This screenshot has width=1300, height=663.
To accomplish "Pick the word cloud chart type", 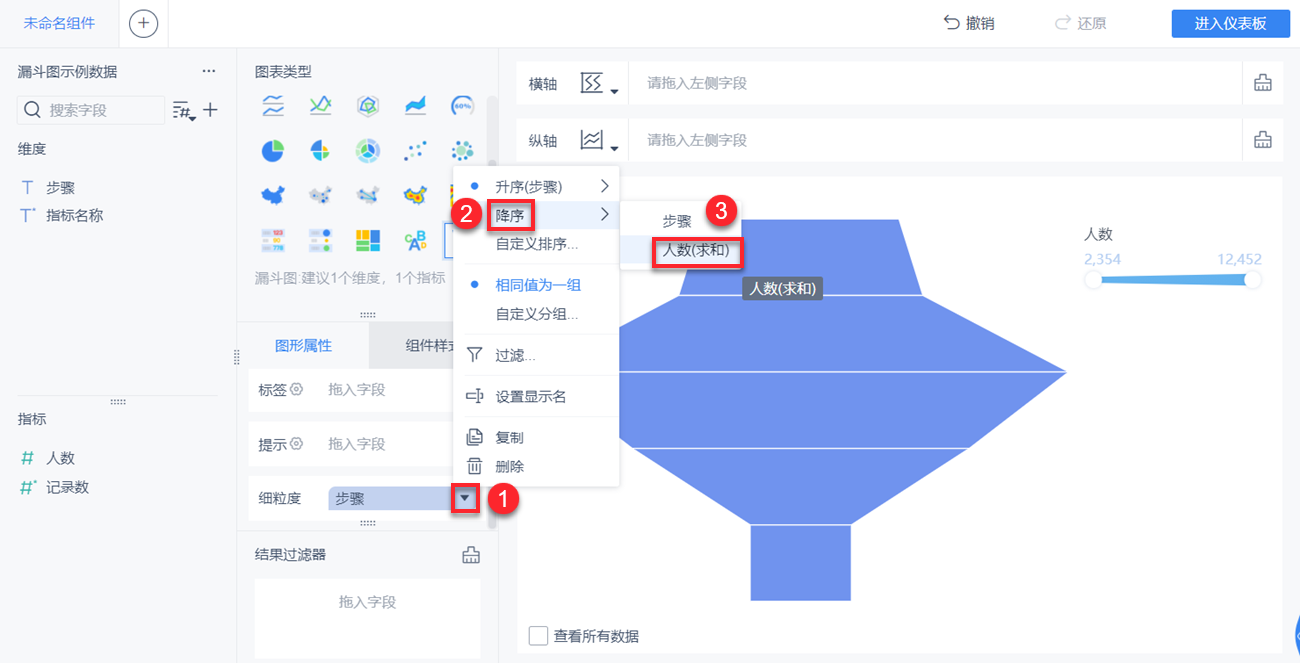I will coord(415,240).
